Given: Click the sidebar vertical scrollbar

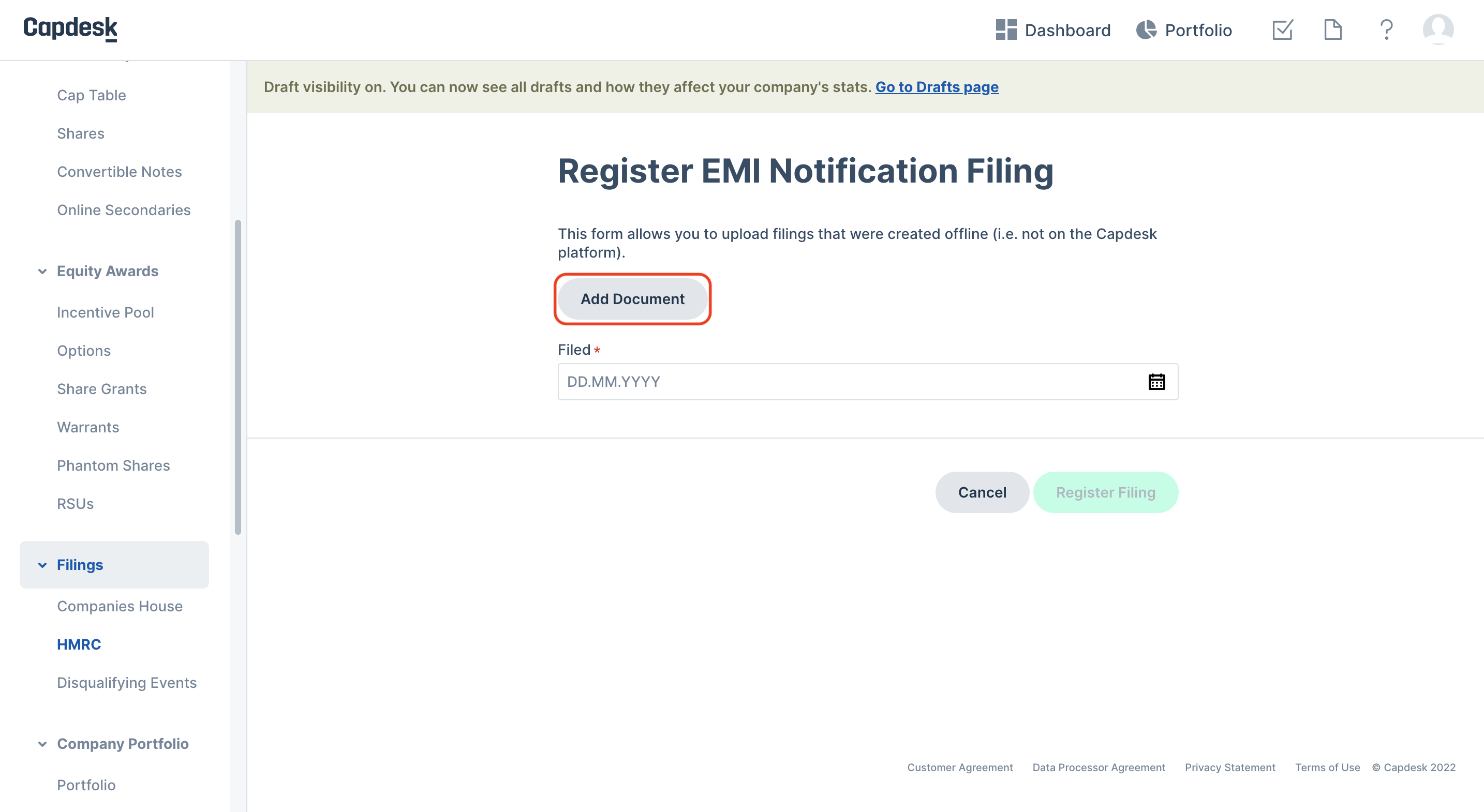Looking at the screenshot, I should 238,377.
